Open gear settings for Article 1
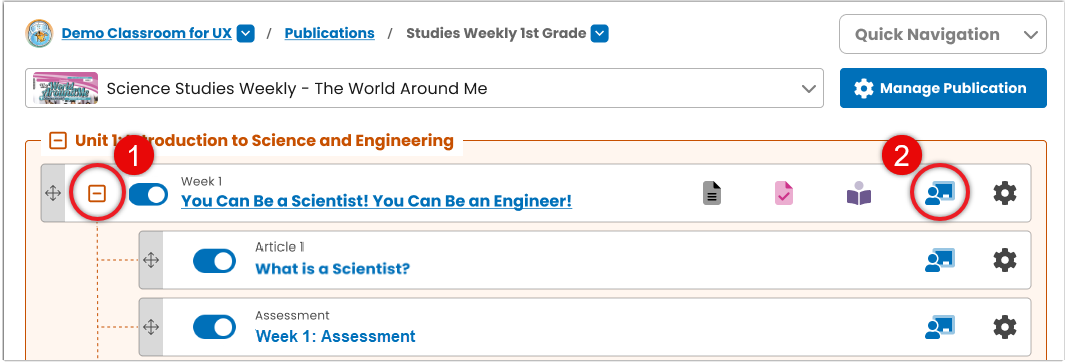1068x364 pixels. 1005,260
